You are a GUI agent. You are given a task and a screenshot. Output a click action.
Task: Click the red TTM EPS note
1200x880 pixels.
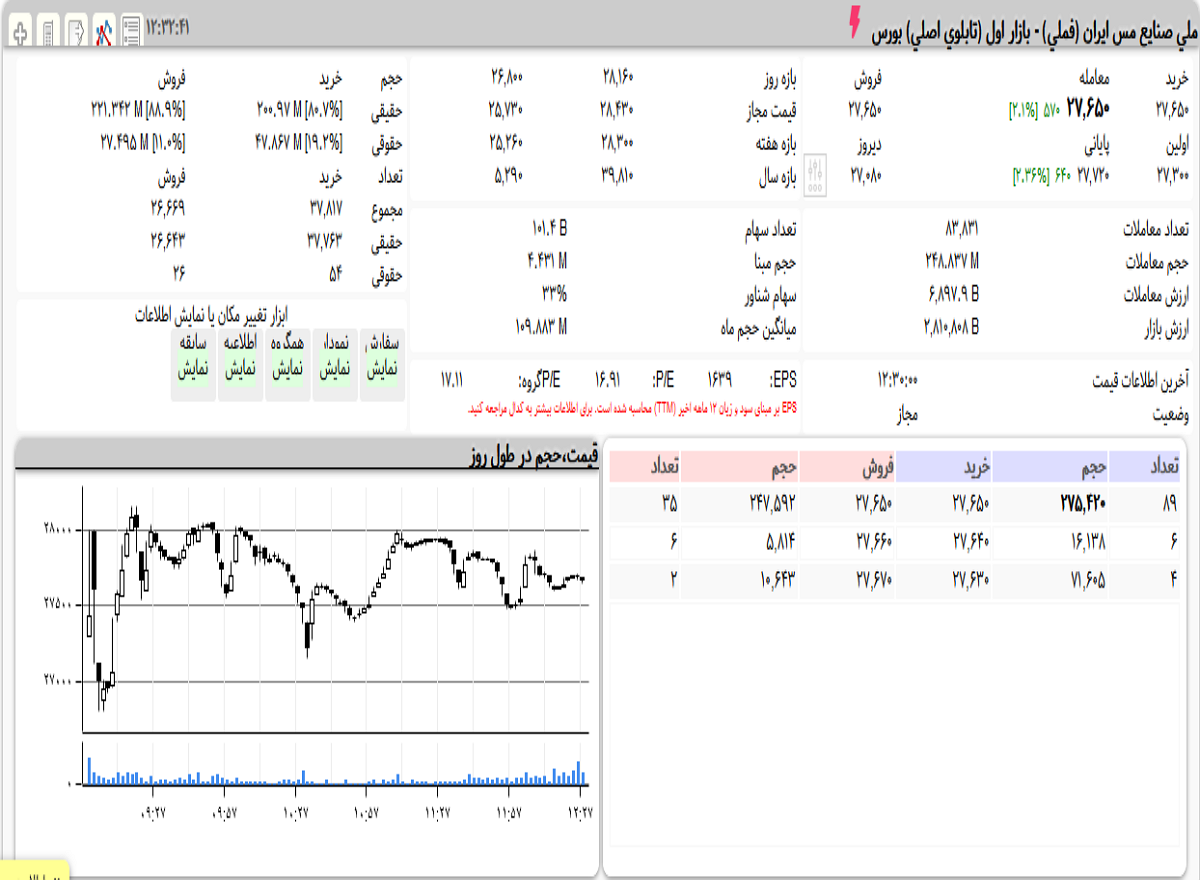pos(632,408)
